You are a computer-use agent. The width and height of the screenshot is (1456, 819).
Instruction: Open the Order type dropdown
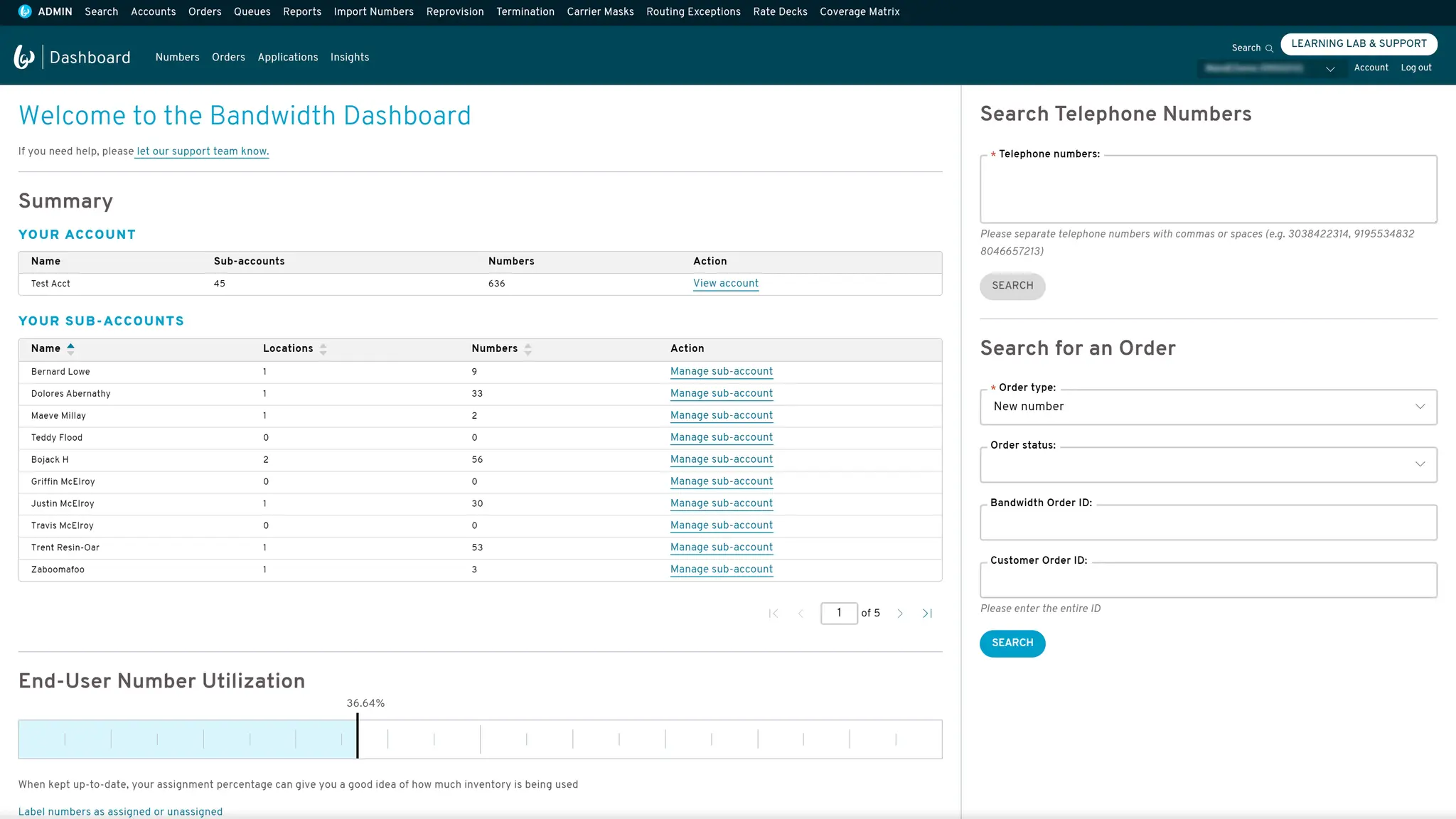click(1208, 407)
